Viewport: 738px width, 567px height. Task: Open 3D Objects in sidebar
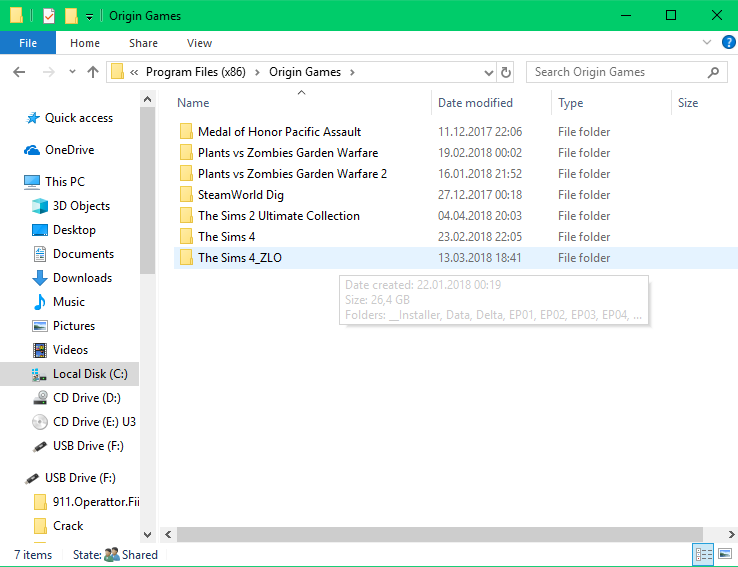tap(81, 206)
